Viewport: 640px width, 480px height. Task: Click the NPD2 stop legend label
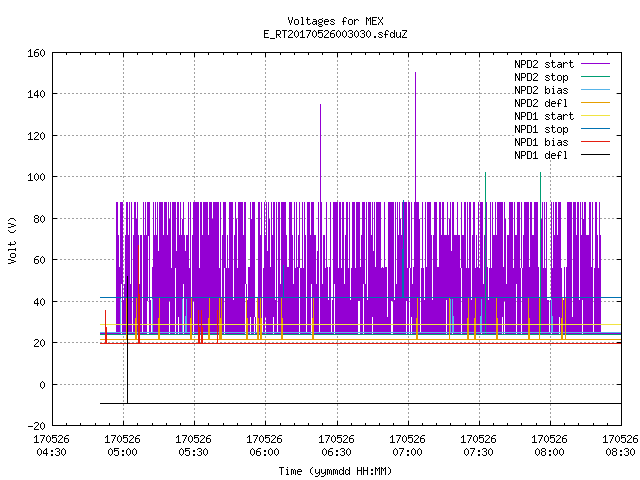pyautogui.click(x=541, y=77)
